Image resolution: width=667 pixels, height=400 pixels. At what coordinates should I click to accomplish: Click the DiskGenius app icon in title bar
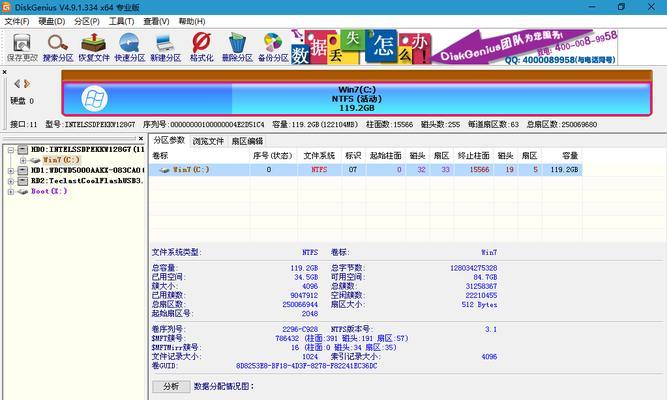(6, 7)
